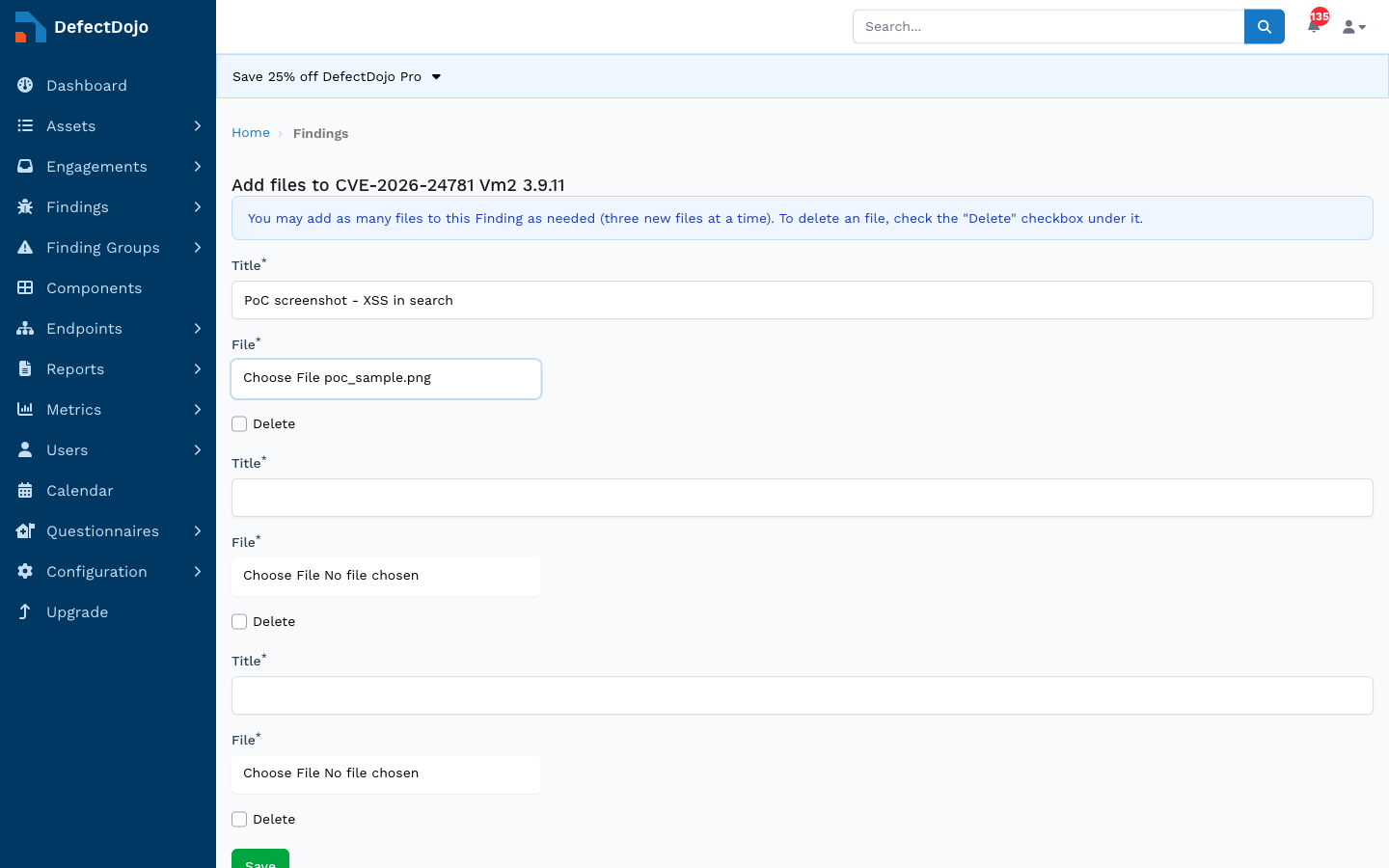
Task: Expand the Configuration submenu chevron
Action: point(197,571)
